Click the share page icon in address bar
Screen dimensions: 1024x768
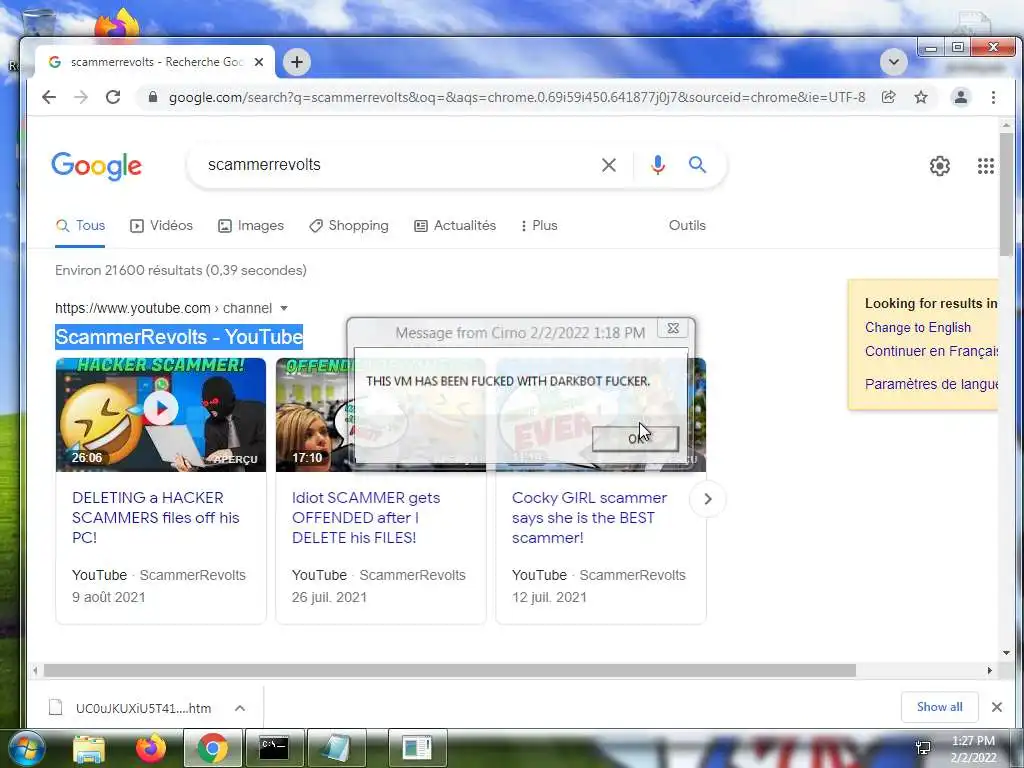click(888, 97)
